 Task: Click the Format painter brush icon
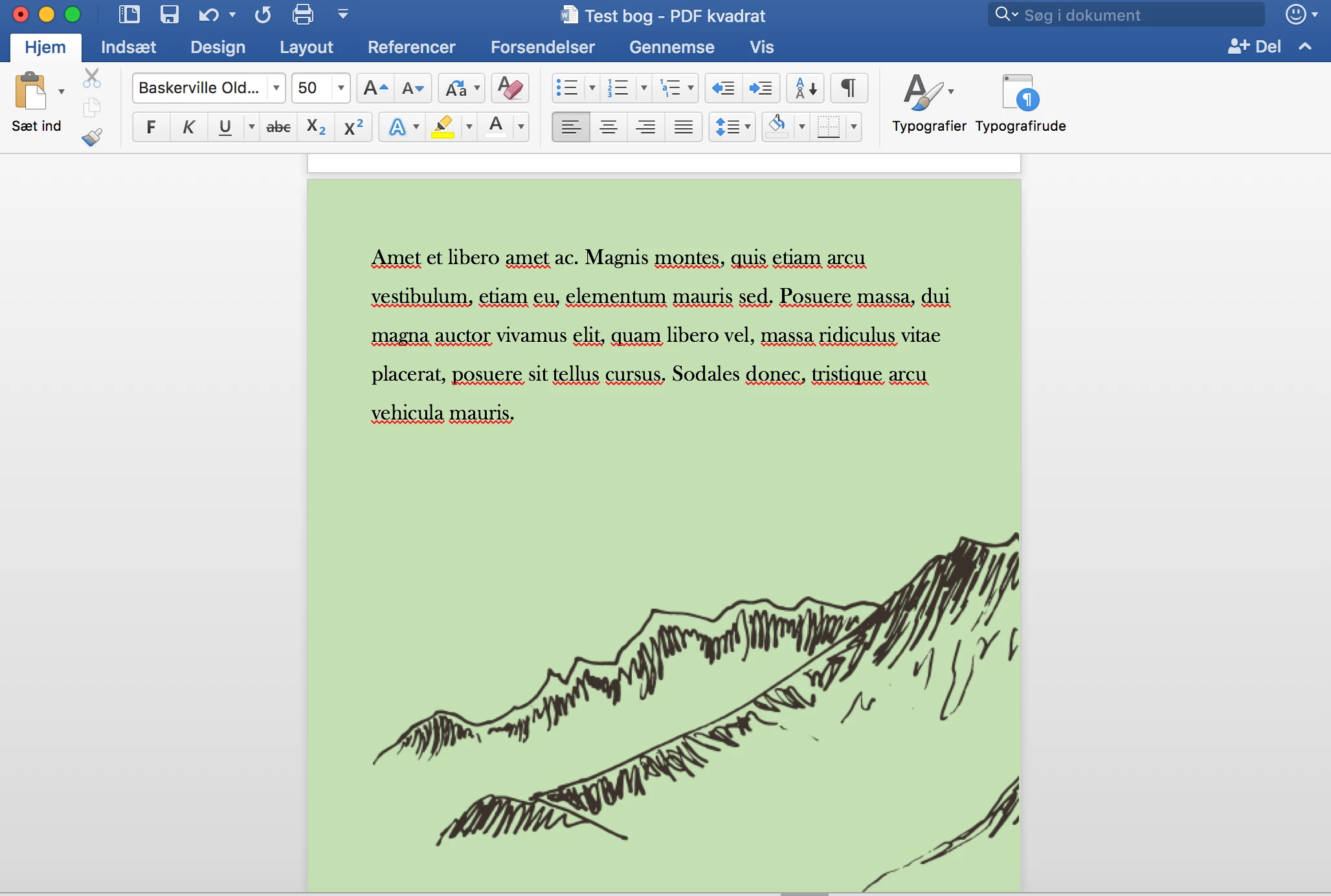click(92, 137)
